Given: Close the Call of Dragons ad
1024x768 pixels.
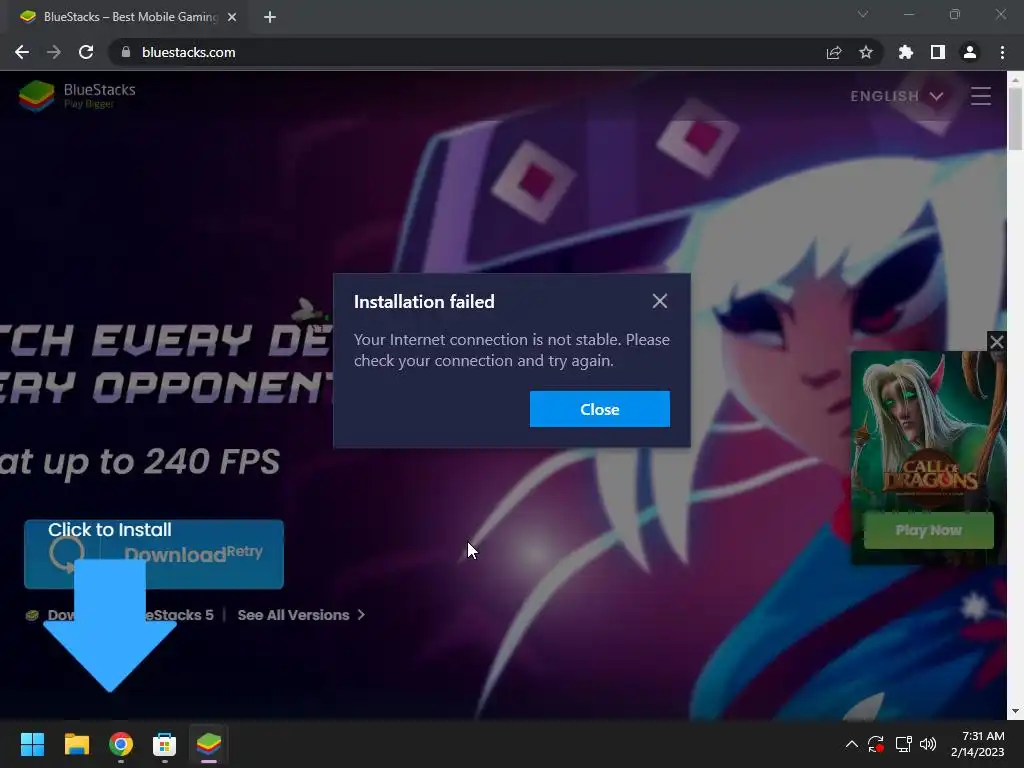Looking at the screenshot, I should click(997, 342).
